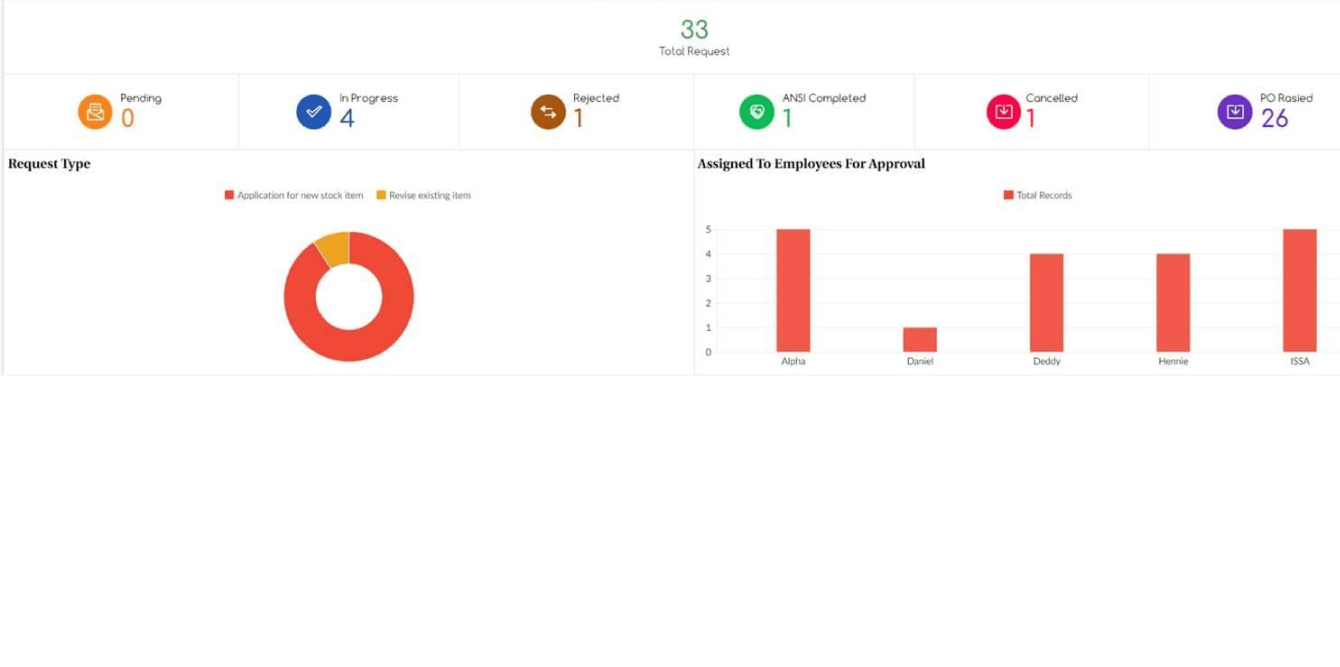Open the Cancelled count 1
Viewport: 1340px width, 667px height.
(1031, 119)
